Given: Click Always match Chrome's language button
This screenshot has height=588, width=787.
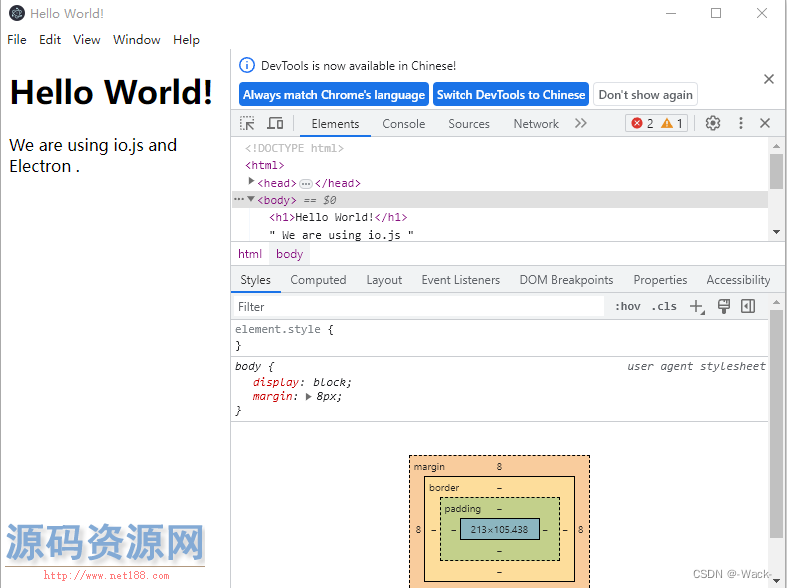Looking at the screenshot, I should (334, 94).
